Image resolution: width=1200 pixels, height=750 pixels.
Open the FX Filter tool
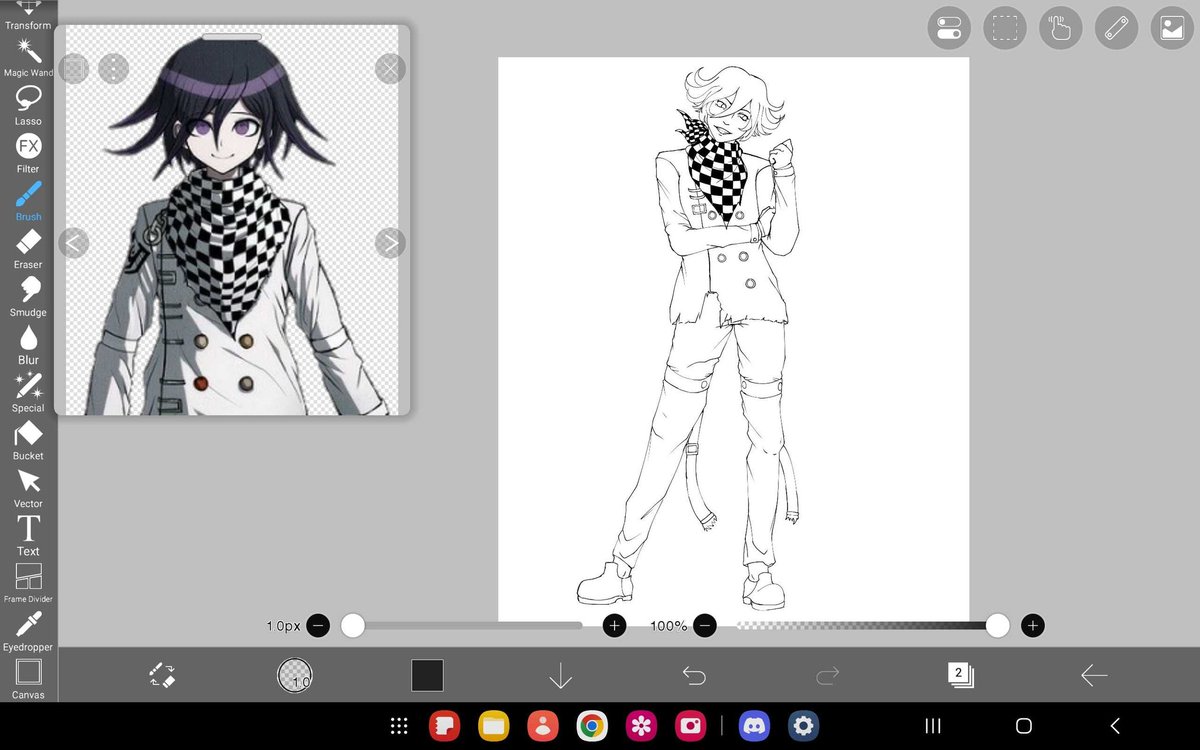click(x=28, y=153)
